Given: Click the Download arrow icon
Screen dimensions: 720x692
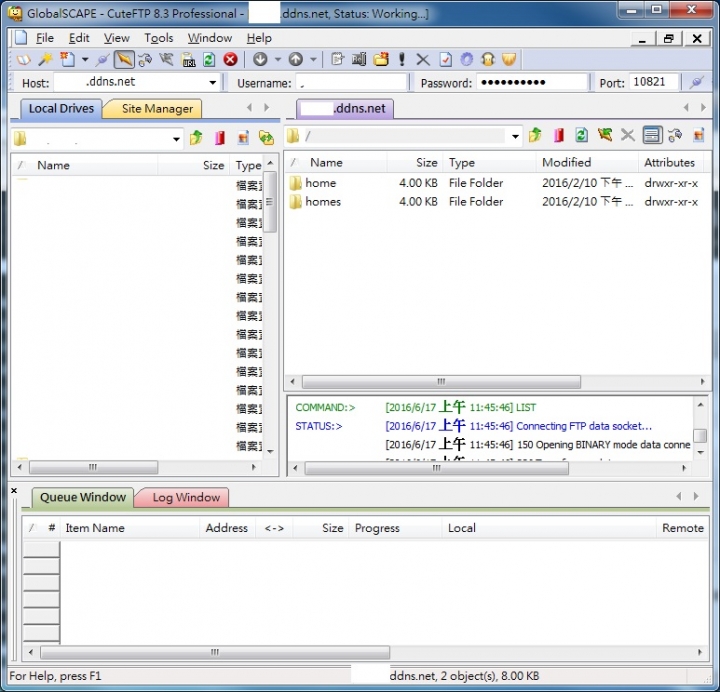Looking at the screenshot, I should click(260, 59).
